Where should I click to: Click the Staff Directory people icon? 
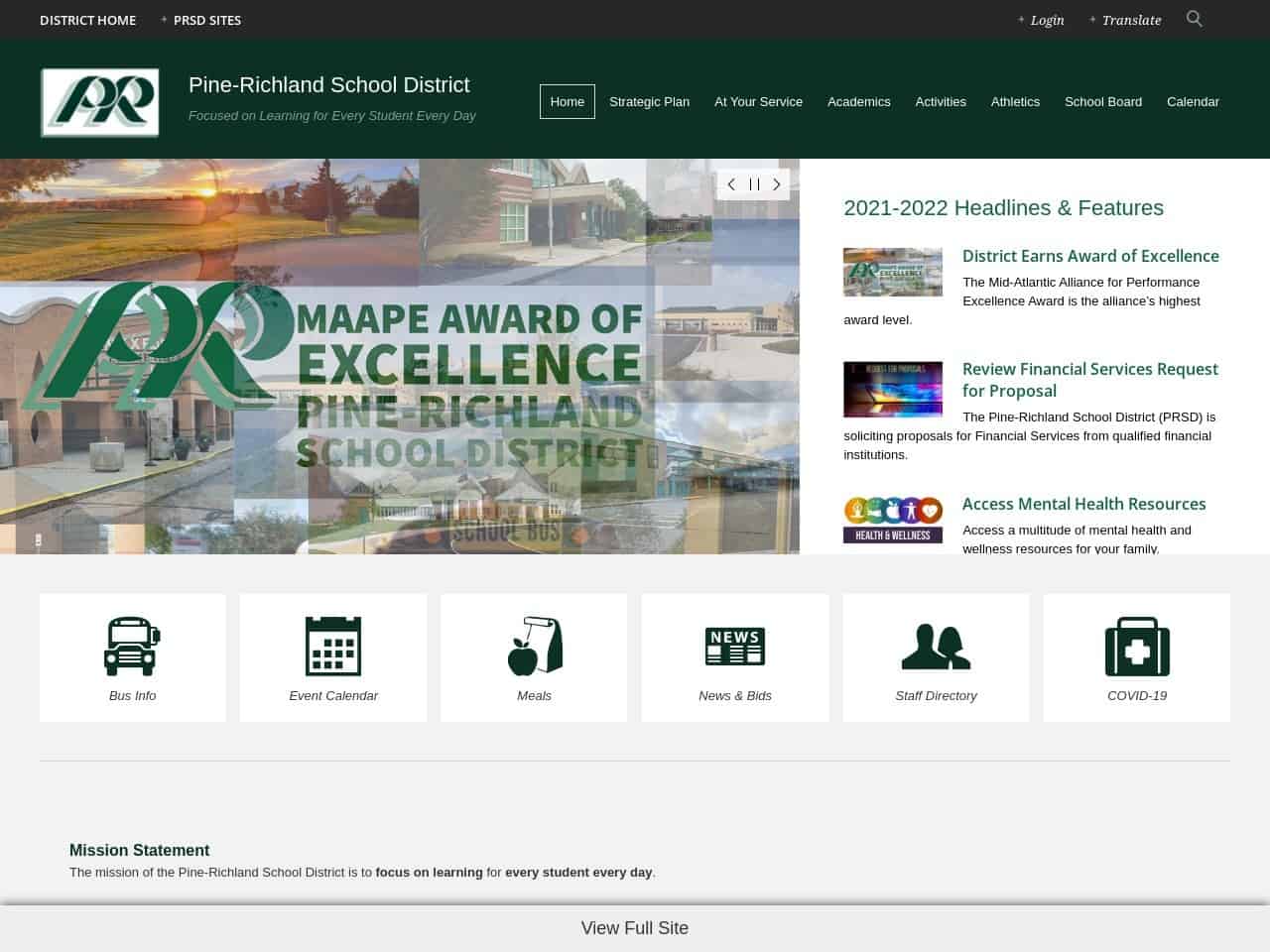pos(936,646)
